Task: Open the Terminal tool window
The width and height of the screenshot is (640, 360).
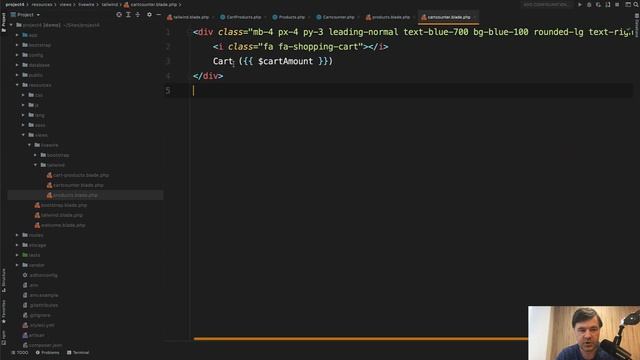Action: (x=78, y=353)
